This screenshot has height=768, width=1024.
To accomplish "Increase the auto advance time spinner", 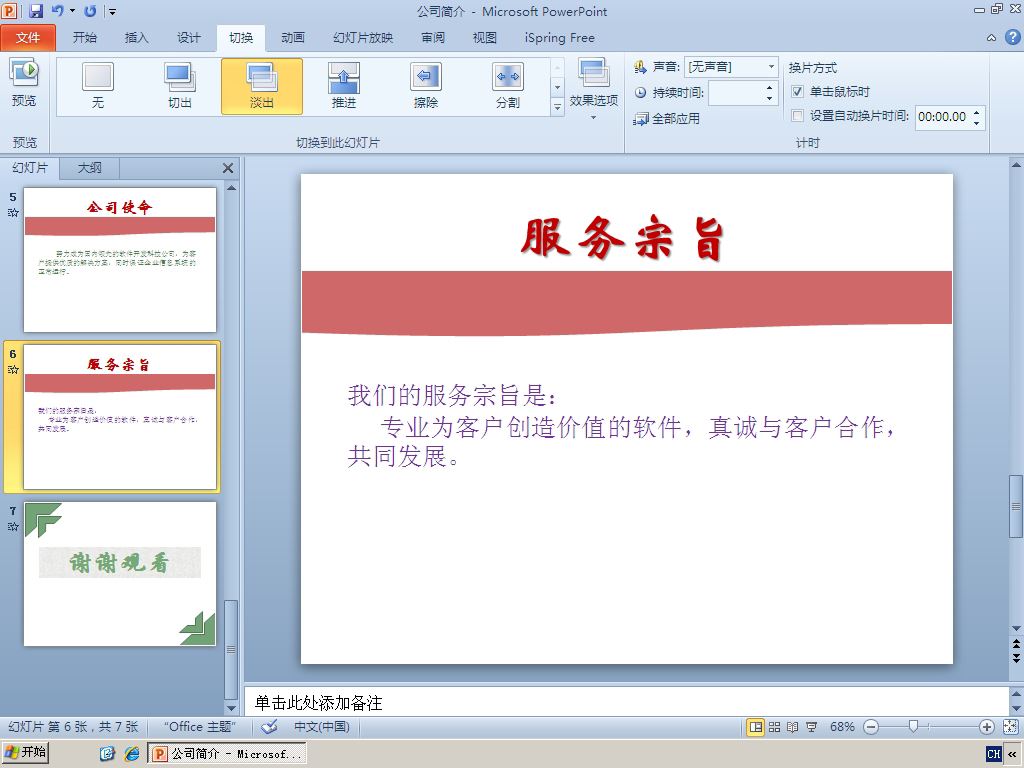I will click(976, 112).
